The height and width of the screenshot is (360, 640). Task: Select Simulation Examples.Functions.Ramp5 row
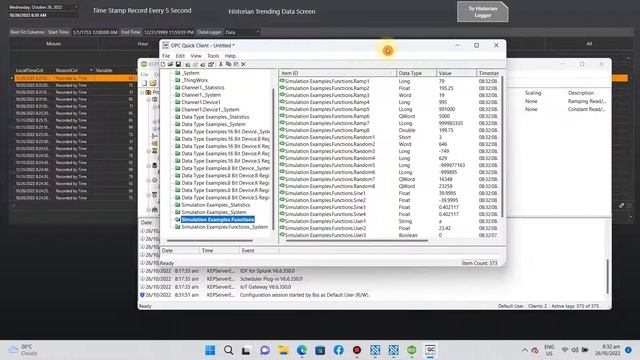390,109
